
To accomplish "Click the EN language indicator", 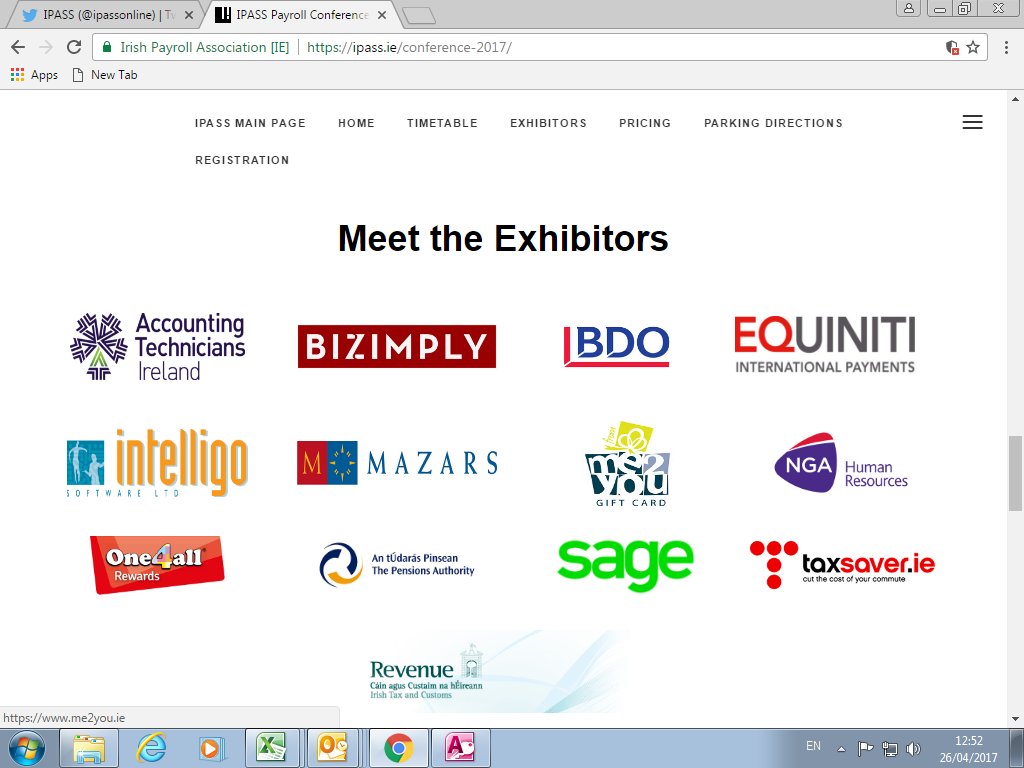I will point(813,746).
